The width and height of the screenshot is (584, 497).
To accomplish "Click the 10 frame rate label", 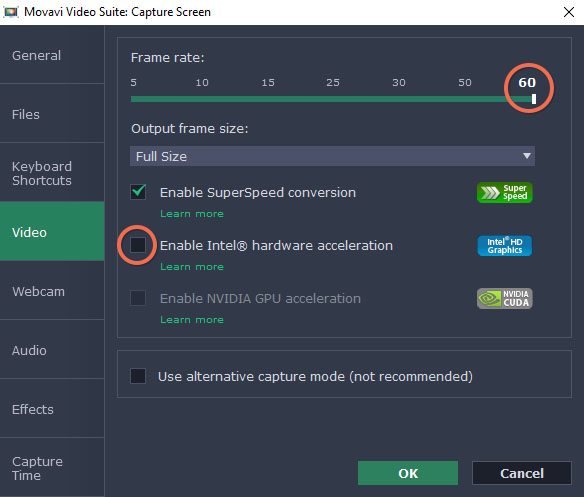I will tap(202, 82).
